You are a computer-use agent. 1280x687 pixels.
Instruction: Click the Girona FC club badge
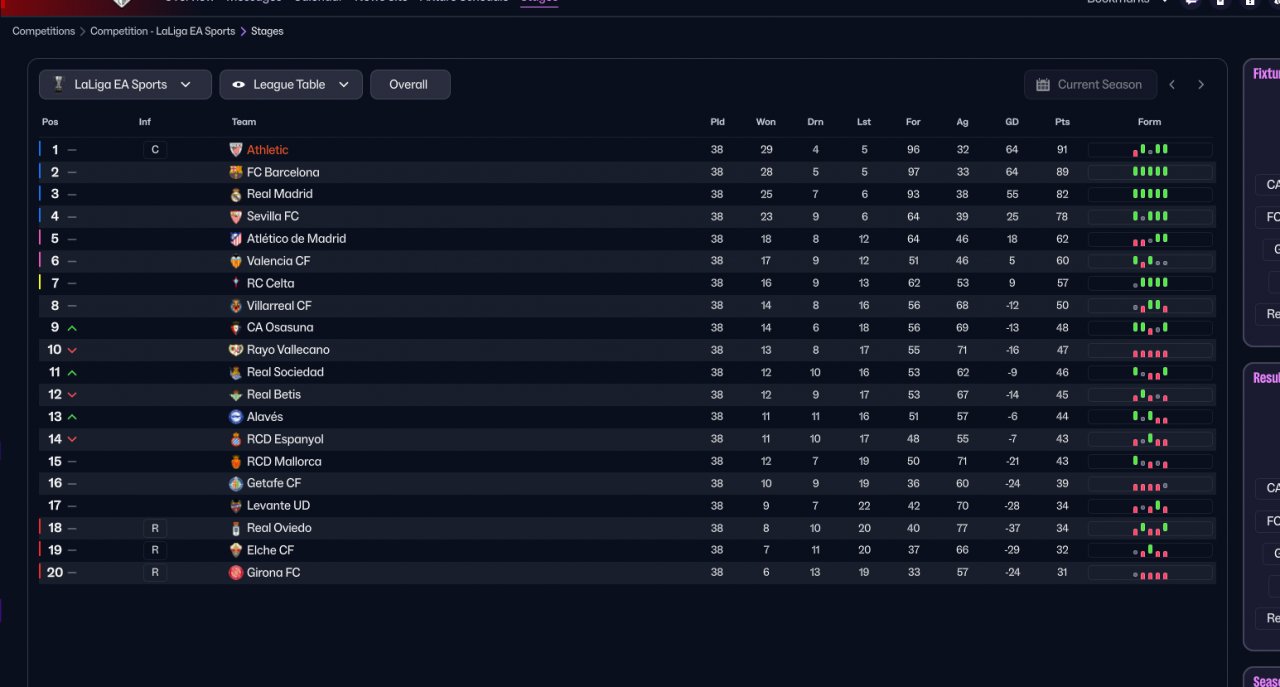pos(236,572)
